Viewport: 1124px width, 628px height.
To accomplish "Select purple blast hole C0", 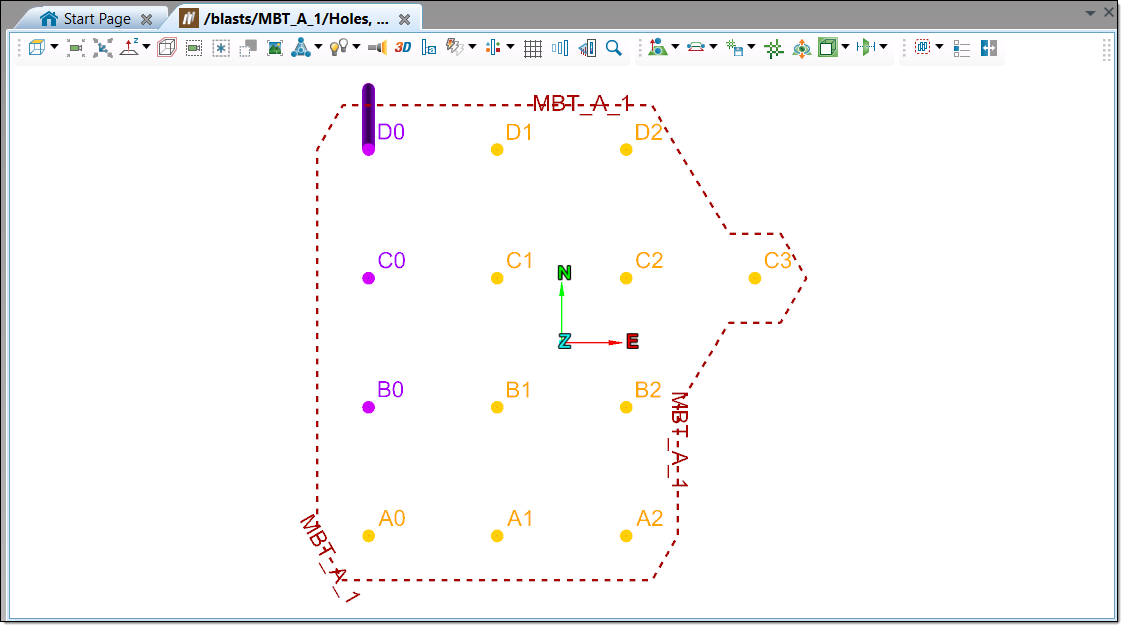I will 368,278.
